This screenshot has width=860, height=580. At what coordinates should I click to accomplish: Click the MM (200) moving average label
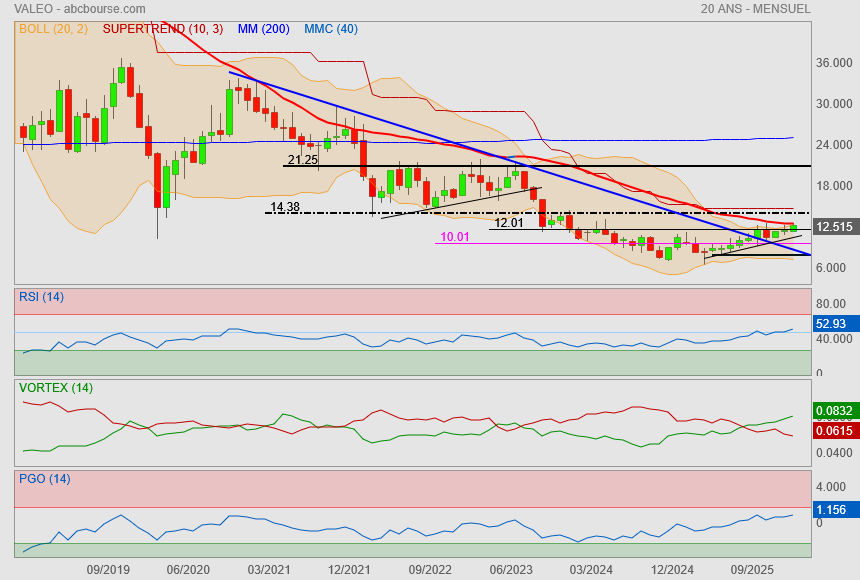(263, 29)
